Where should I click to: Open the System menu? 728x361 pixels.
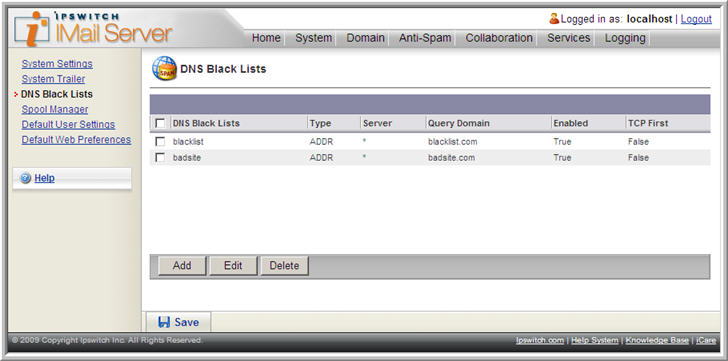[x=313, y=38]
